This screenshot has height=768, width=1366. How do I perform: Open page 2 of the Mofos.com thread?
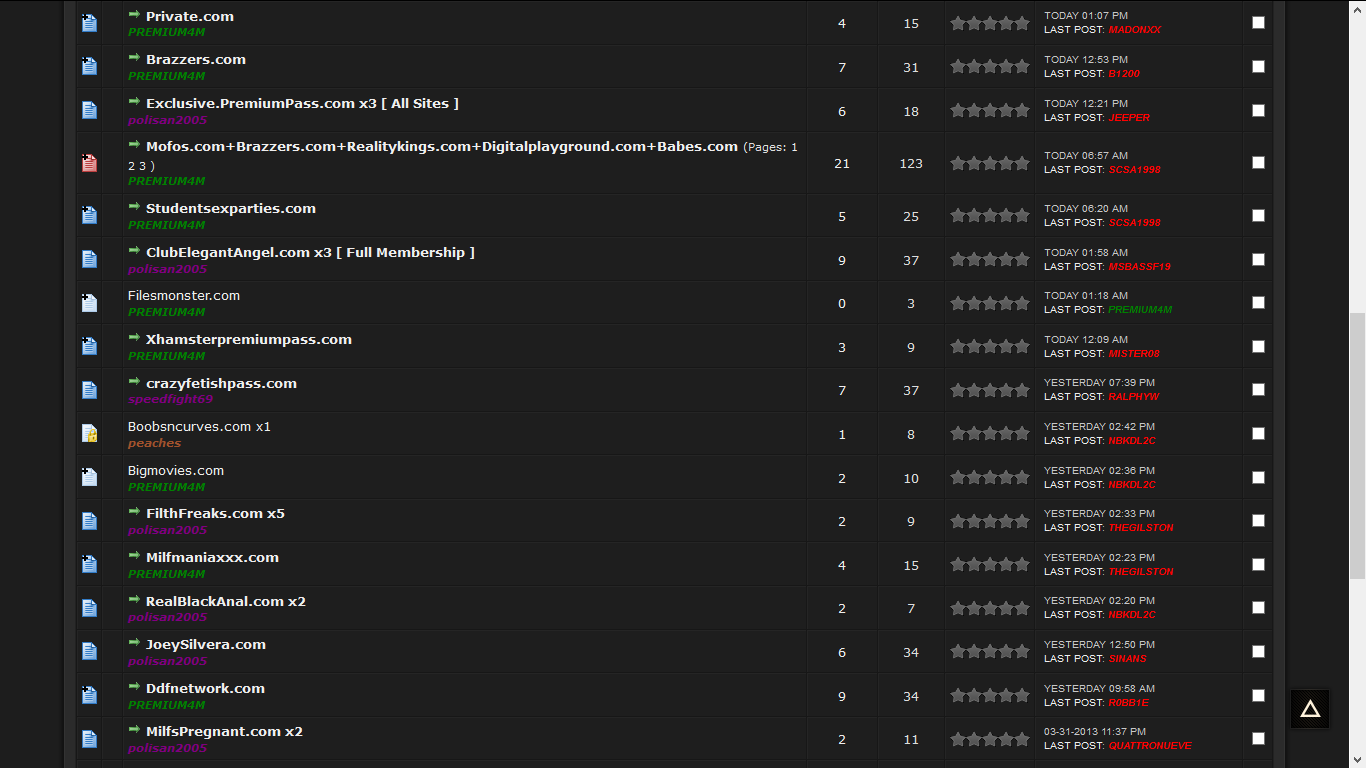tap(132, 165)
